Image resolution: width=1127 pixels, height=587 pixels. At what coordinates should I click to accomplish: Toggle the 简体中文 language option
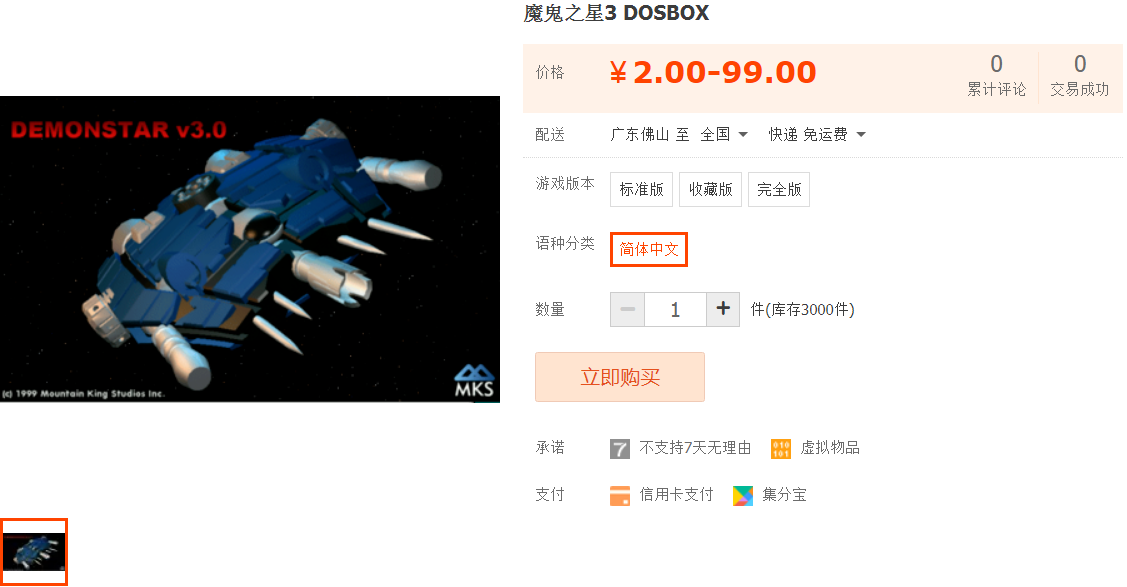649,249
